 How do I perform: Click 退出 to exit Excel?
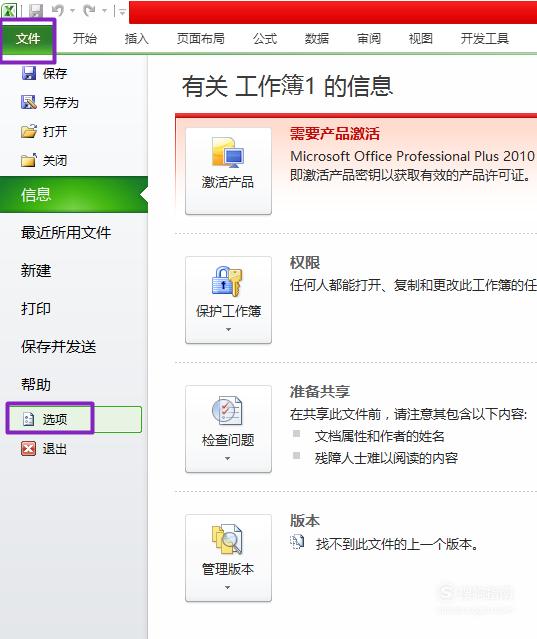[55, 449]
